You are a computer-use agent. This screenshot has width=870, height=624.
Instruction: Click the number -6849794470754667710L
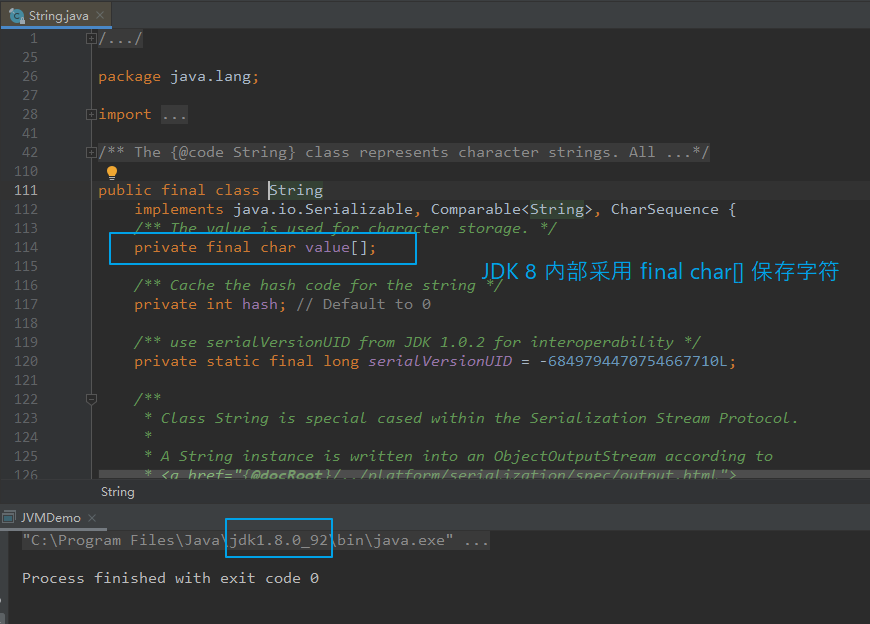point(633,361)
